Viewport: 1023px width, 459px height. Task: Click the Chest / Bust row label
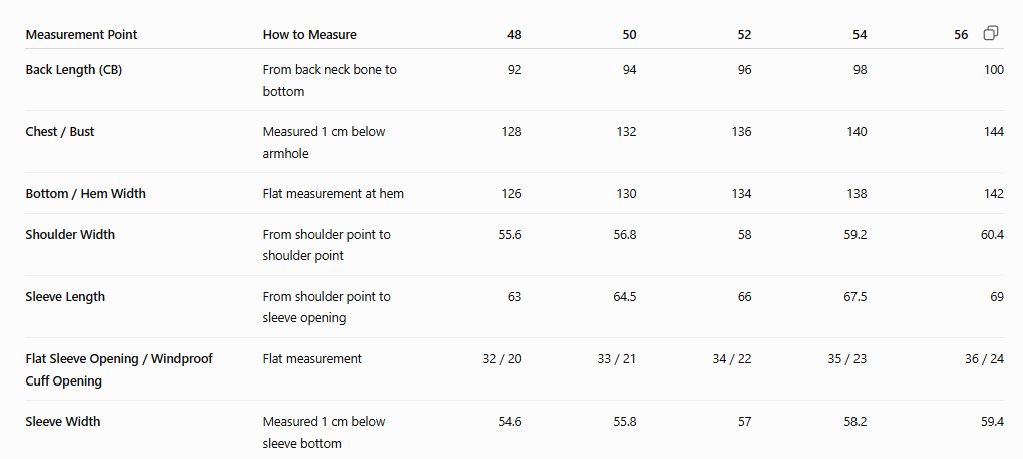60,132
